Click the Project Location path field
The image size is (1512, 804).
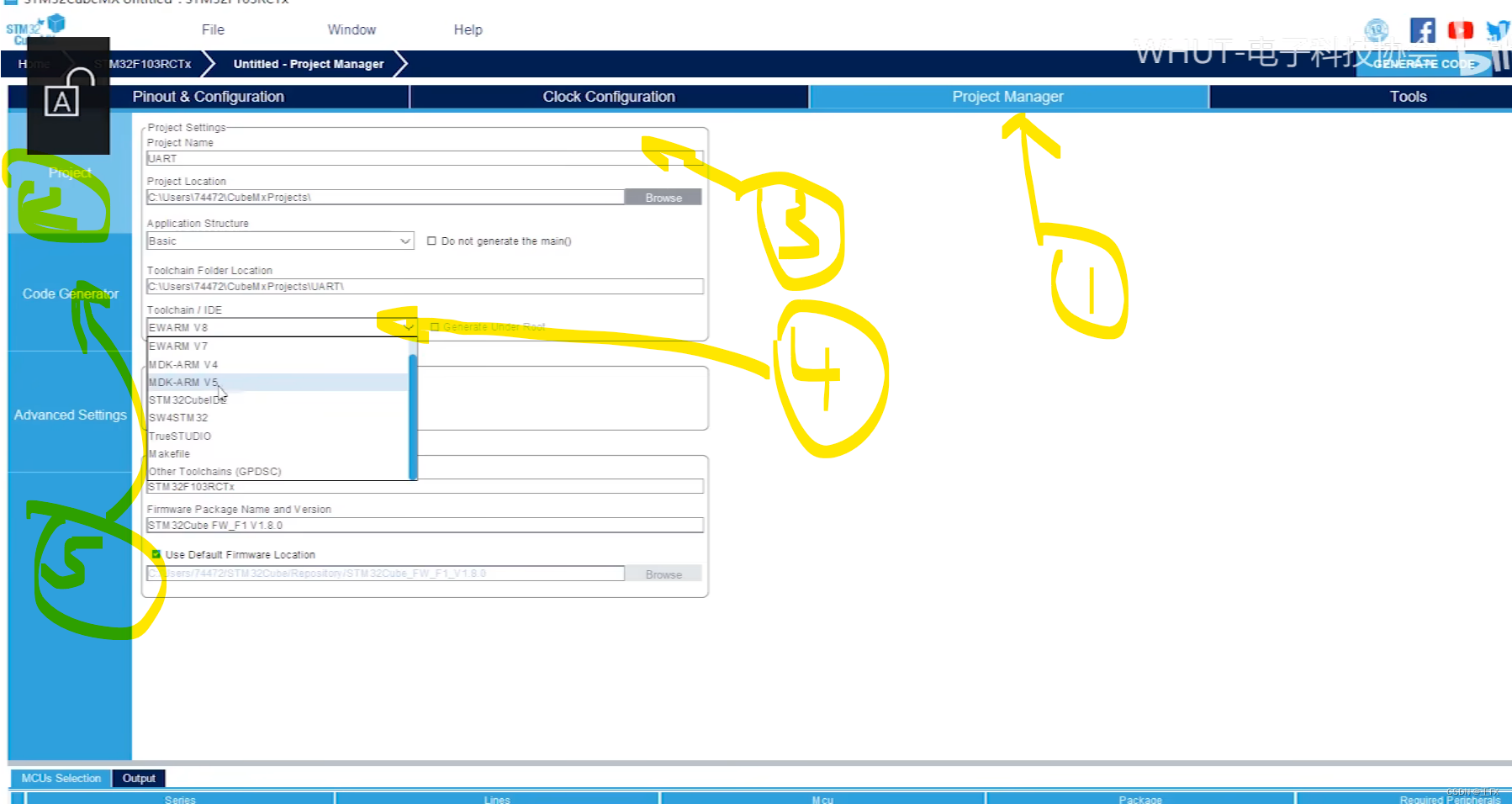(385, 197)
